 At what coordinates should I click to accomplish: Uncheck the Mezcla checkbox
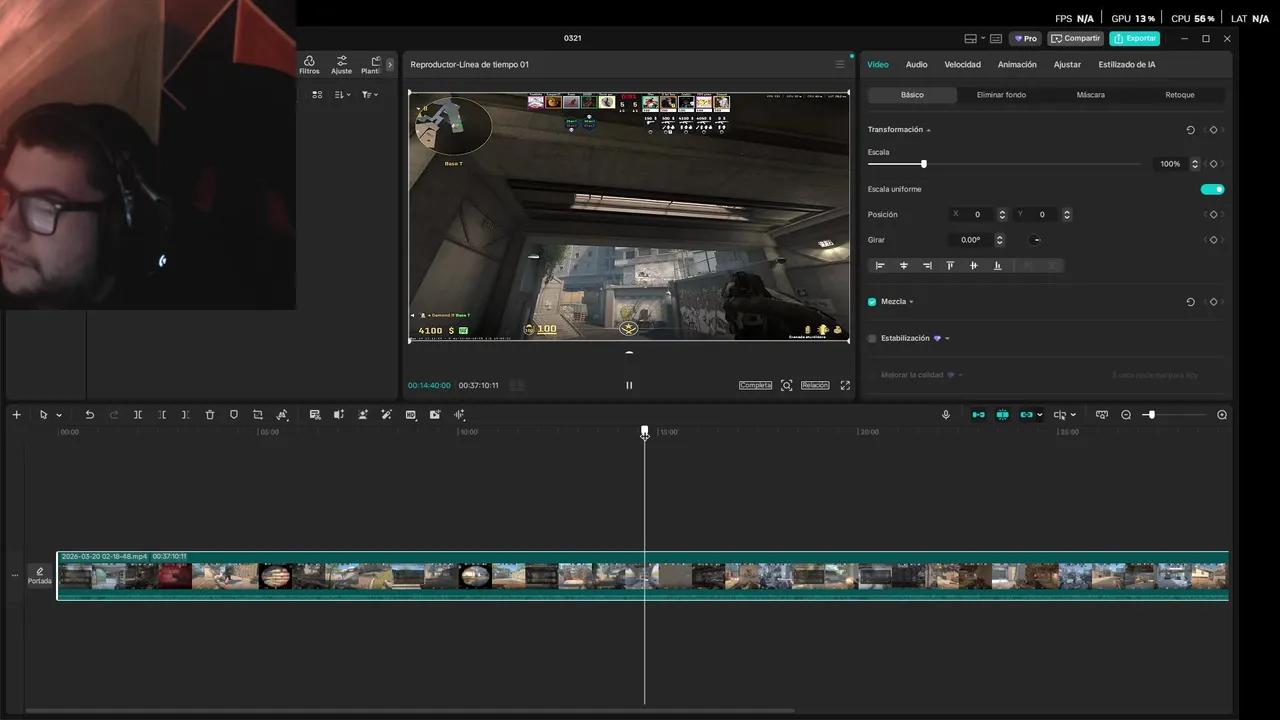(872, 302)
